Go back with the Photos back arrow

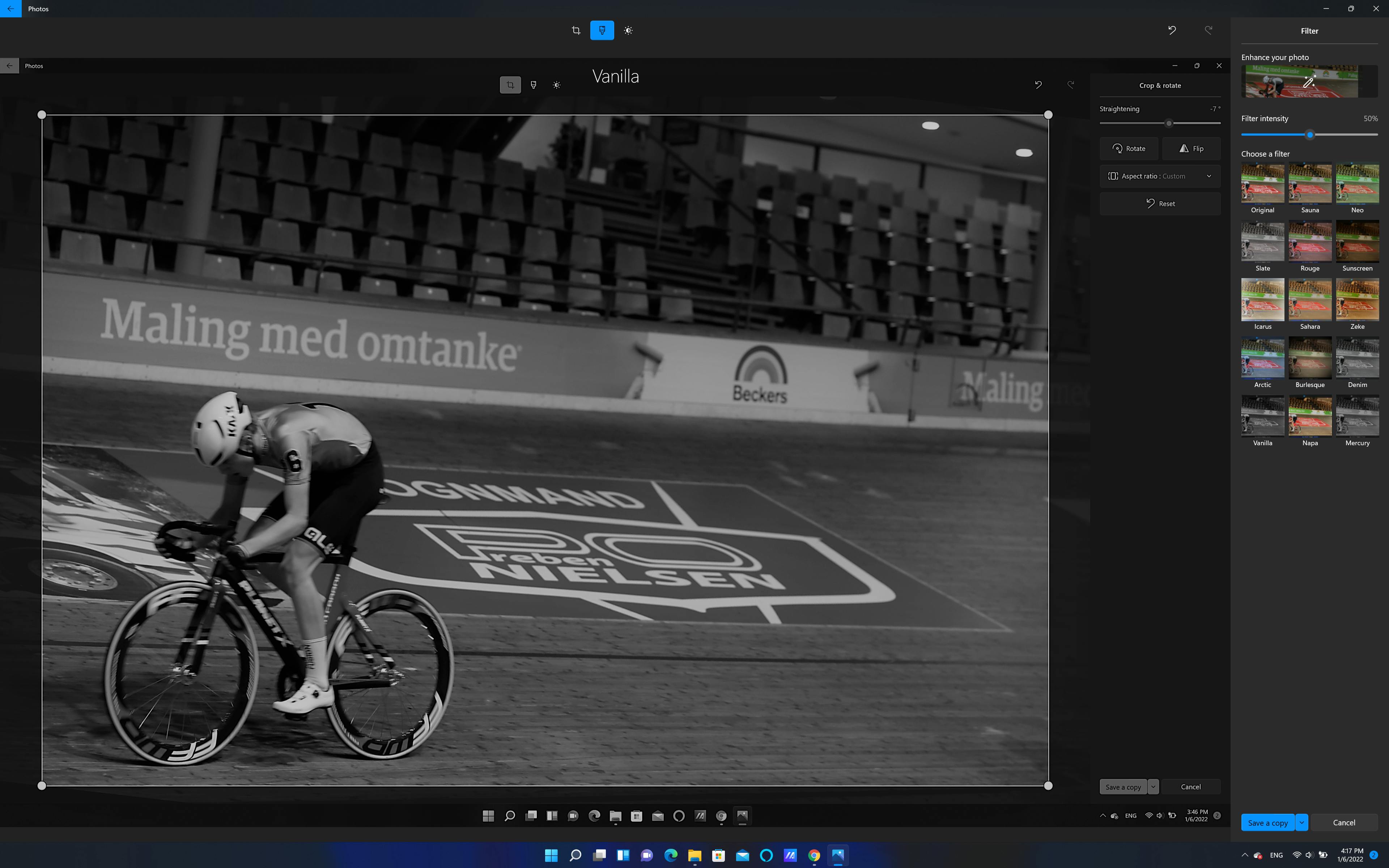tap(10, 9)
